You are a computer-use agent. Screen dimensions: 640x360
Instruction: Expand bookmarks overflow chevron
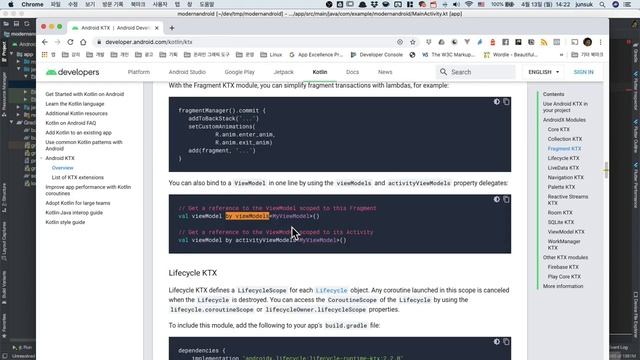point(561,55)
